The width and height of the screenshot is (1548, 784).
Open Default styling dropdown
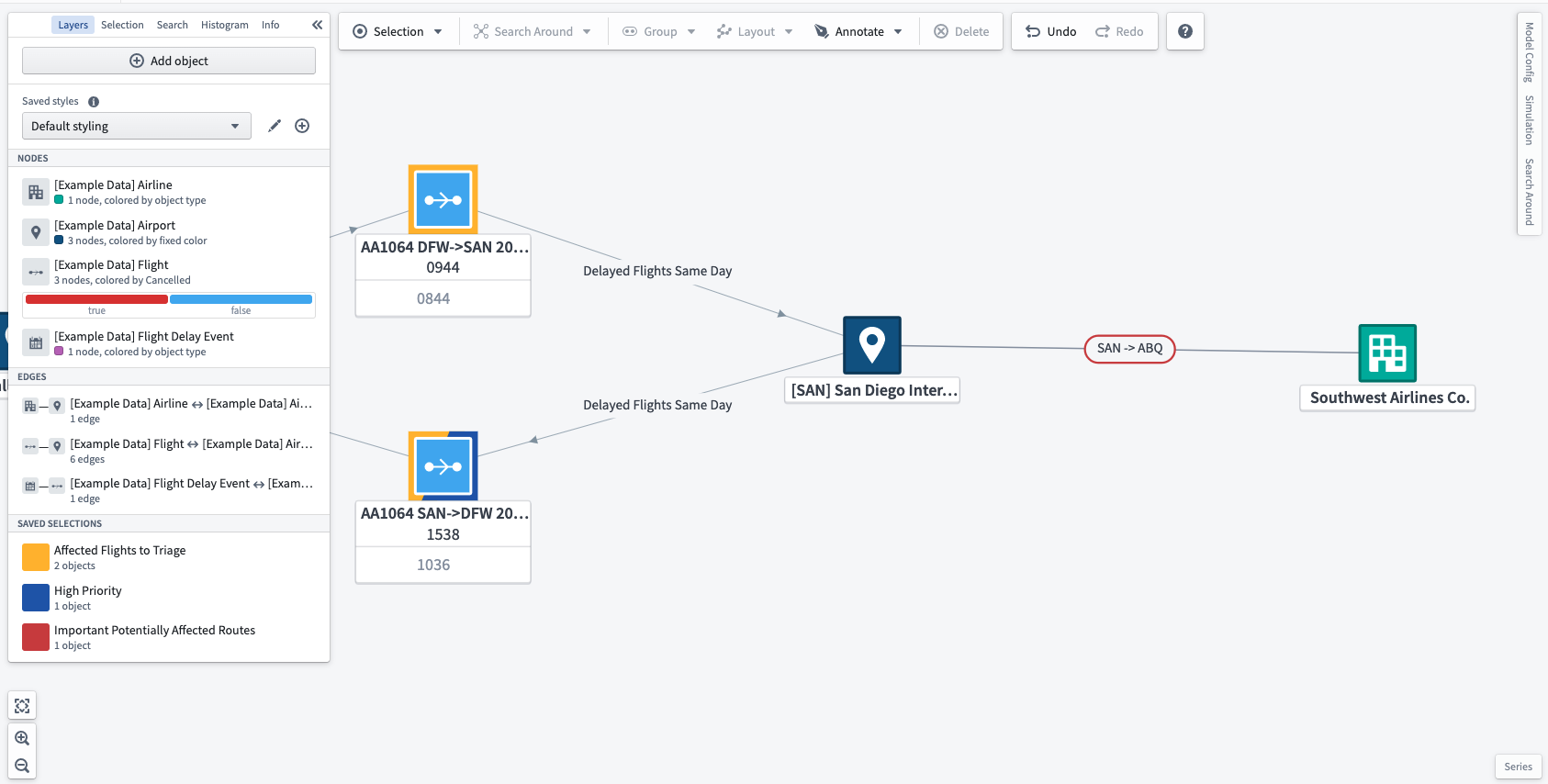pos(136,126)
